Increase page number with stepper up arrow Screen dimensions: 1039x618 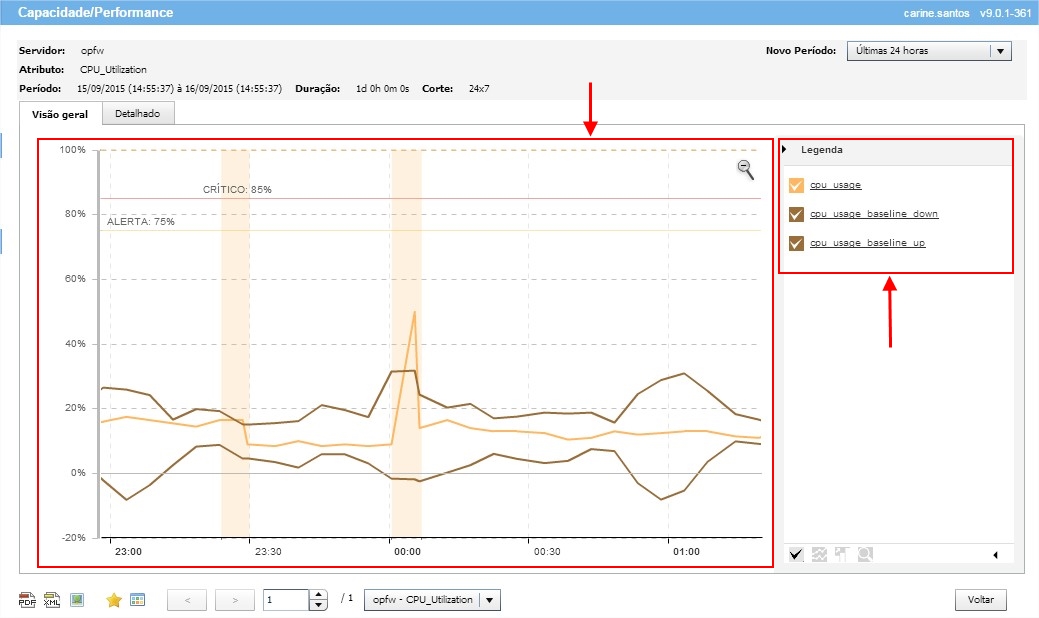pos(319,595)
